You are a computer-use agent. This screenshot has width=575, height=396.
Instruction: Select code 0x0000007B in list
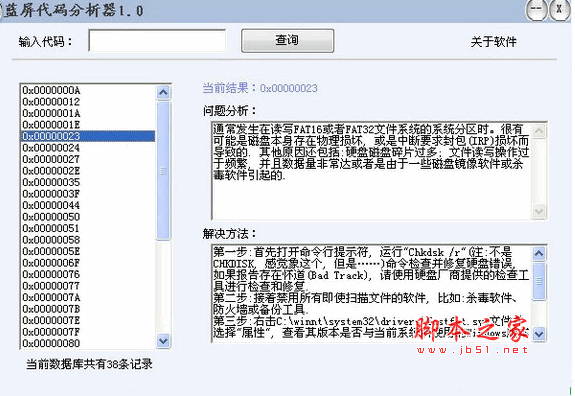pyautogui.click(x=88, y=309)
